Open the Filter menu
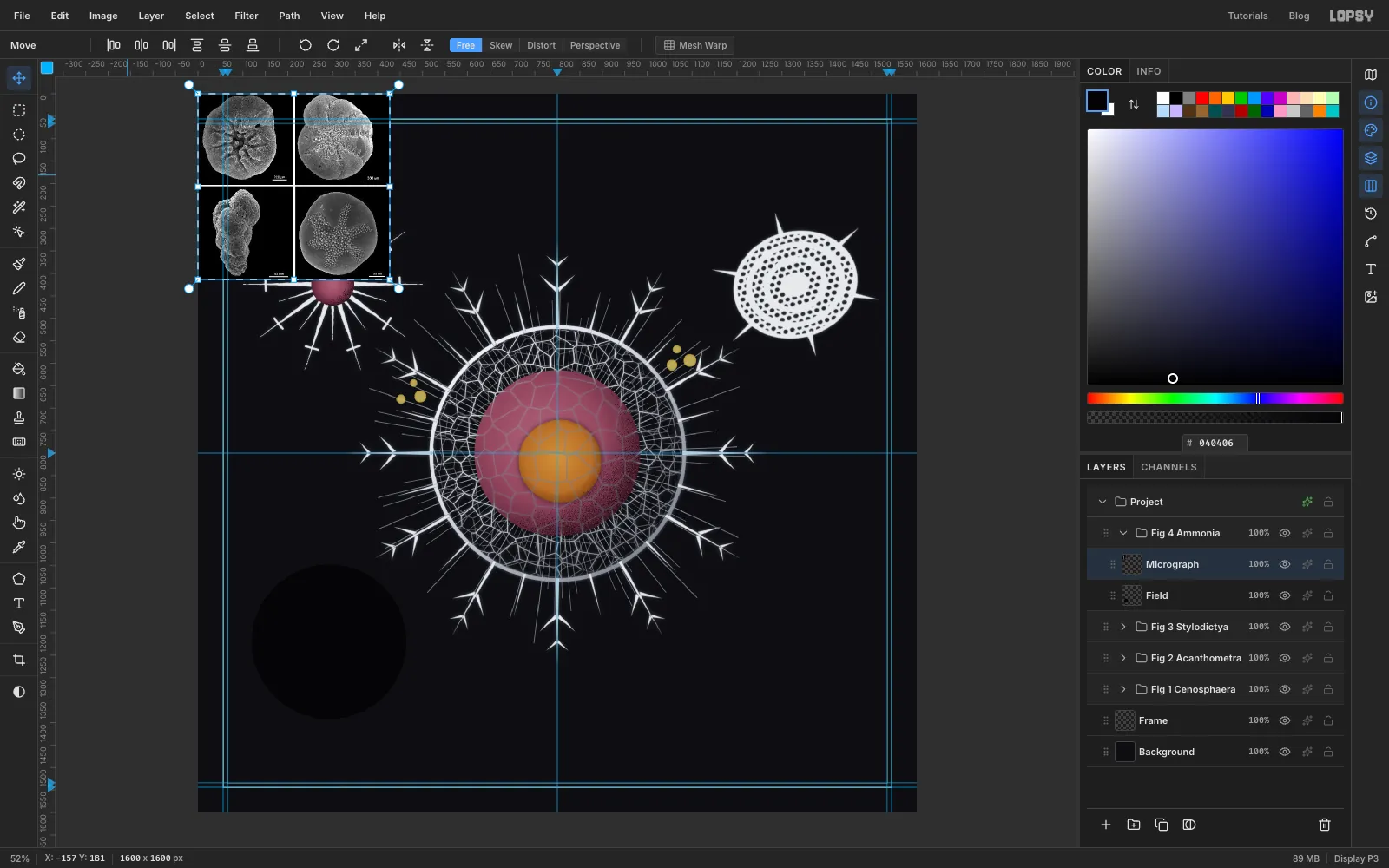Screen dimensions: 1389x868 tap(247, 16)
